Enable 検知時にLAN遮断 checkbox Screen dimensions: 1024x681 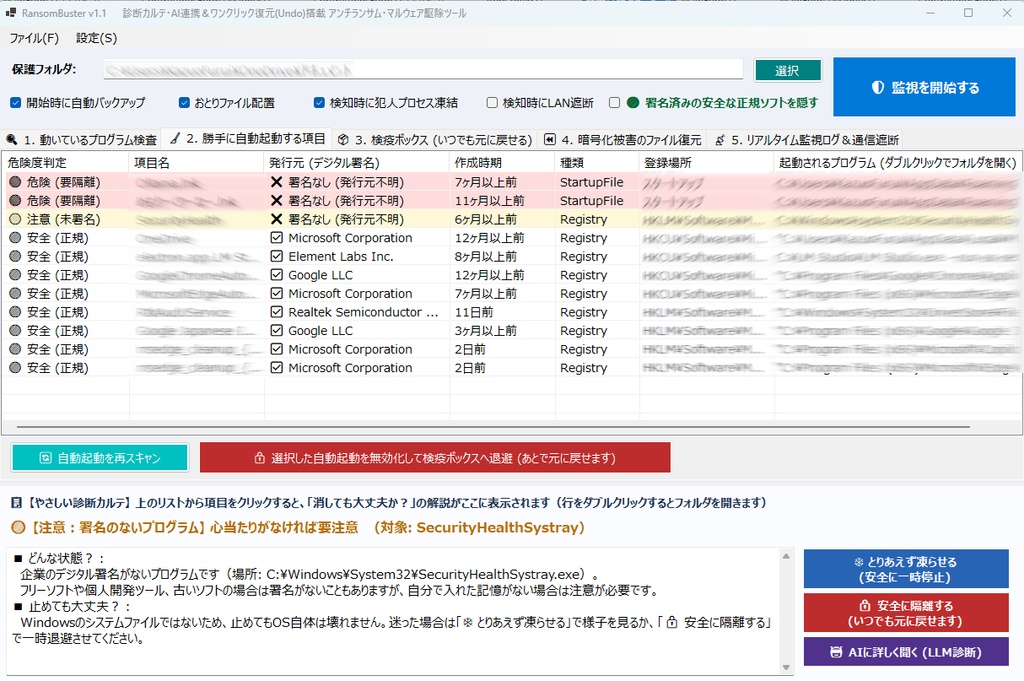[492, 103]
